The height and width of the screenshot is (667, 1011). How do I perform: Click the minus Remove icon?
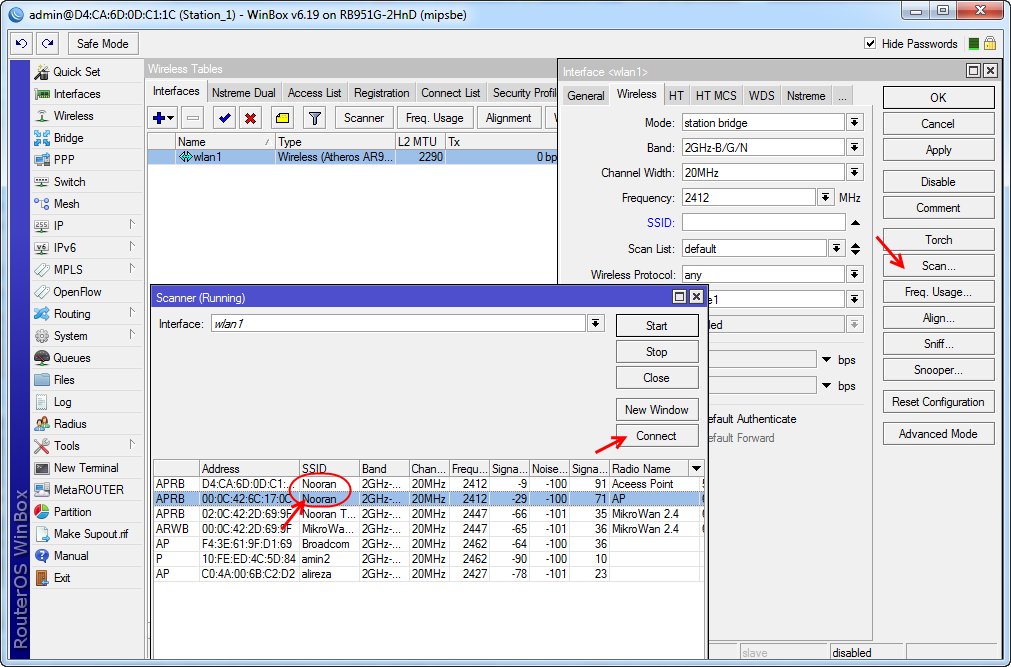point(192,118)
